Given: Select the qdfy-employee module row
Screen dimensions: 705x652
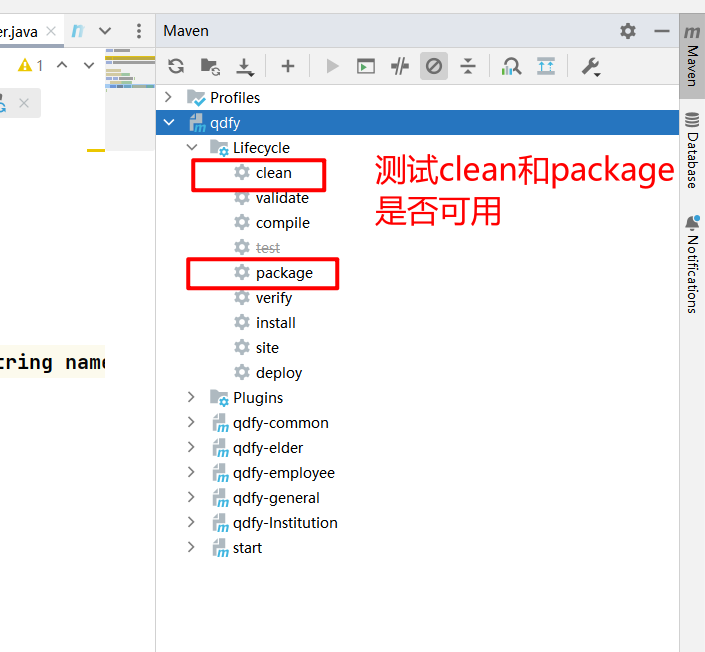Looking at the screenshot, I should (x=417, y=473).
